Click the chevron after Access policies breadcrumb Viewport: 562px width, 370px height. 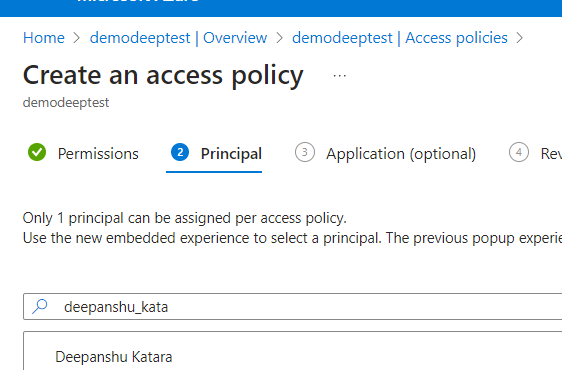tap(519, 38)
